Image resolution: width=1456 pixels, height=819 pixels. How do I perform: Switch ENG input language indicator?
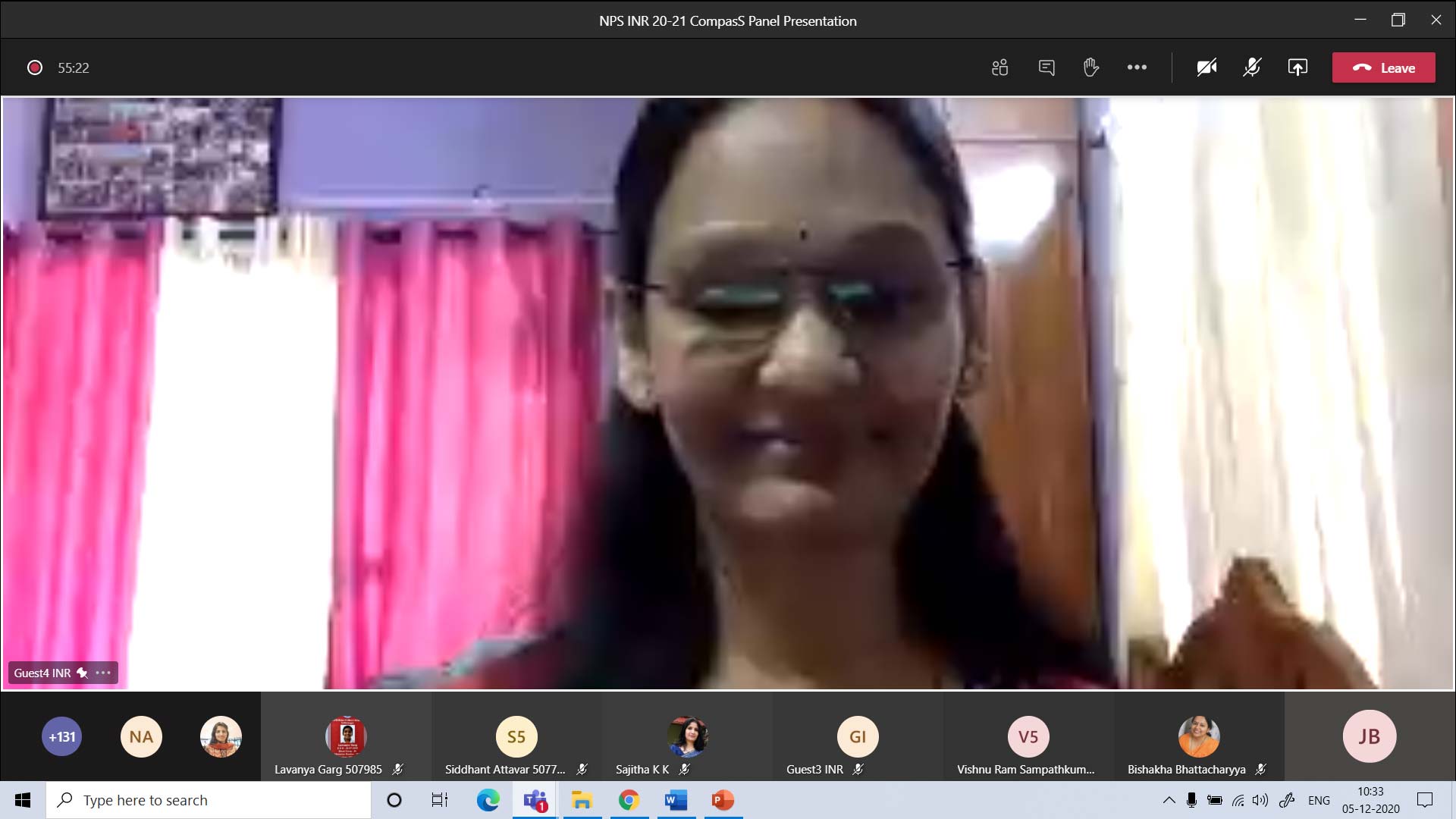point(1319,800)
